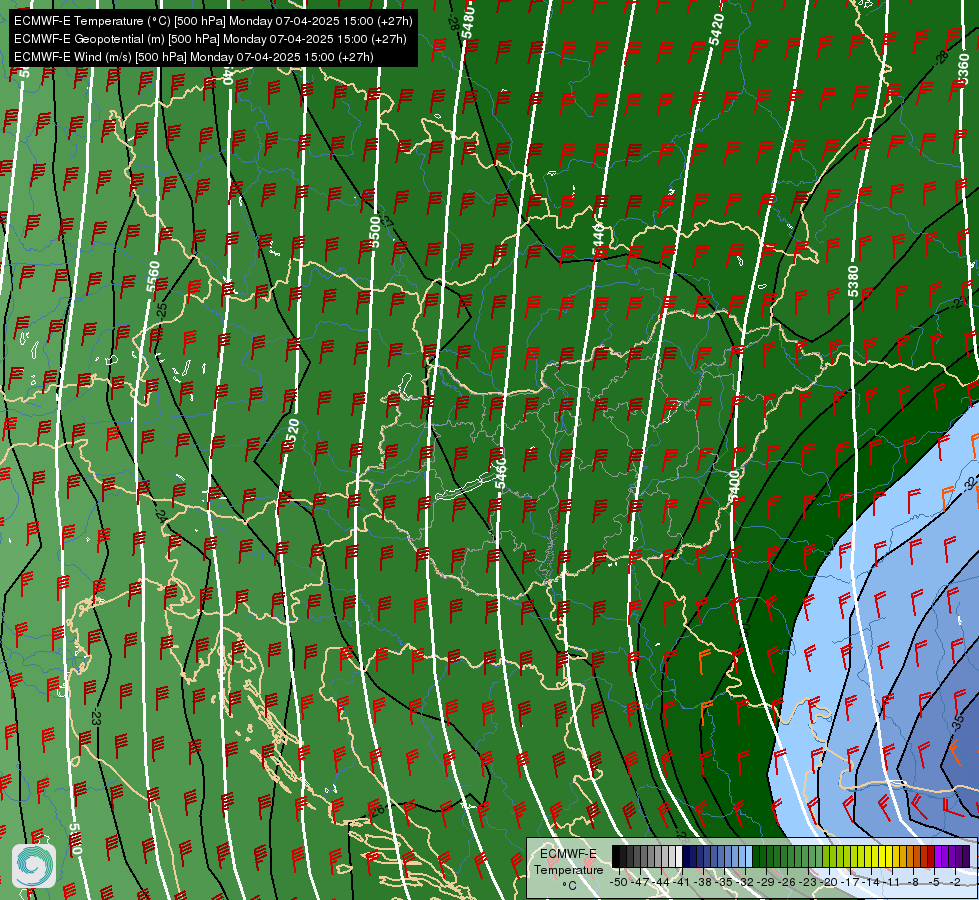Click the 5500 geopotential contour label
979x900 pixels.
pos(375,232)
